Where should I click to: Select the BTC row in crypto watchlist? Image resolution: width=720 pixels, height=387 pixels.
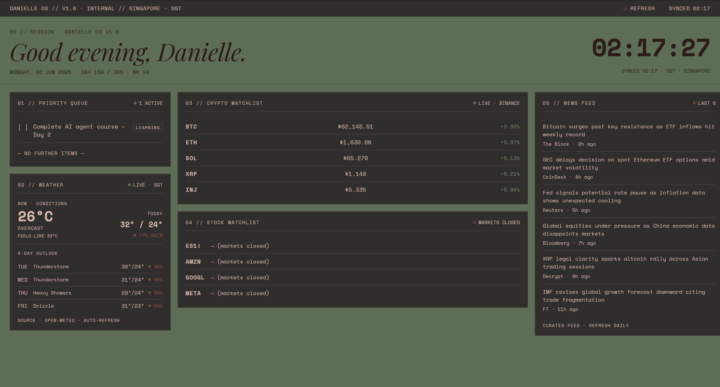(x=353, y=127)
